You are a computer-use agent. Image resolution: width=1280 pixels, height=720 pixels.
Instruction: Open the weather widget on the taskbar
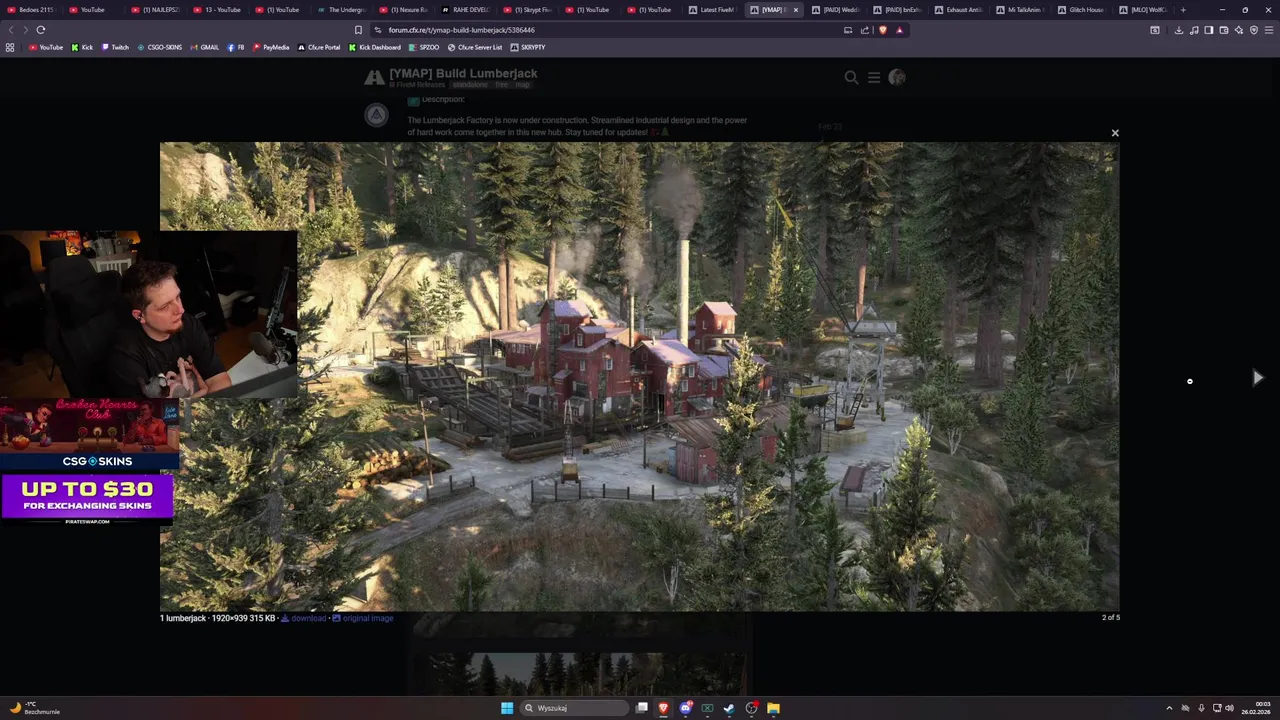click(x=35, y=708)
